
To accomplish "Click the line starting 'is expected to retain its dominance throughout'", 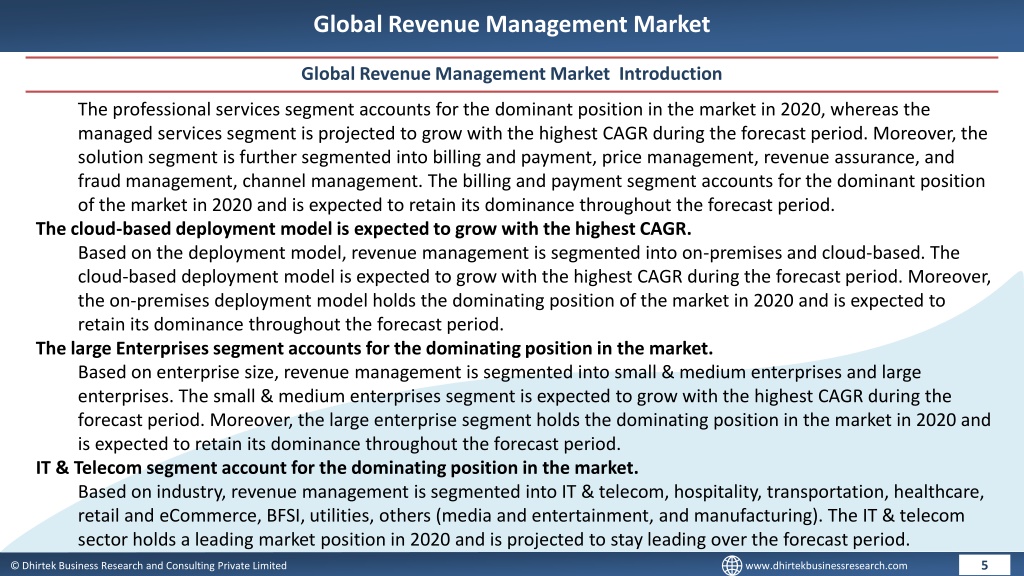I will click(349, 445).
